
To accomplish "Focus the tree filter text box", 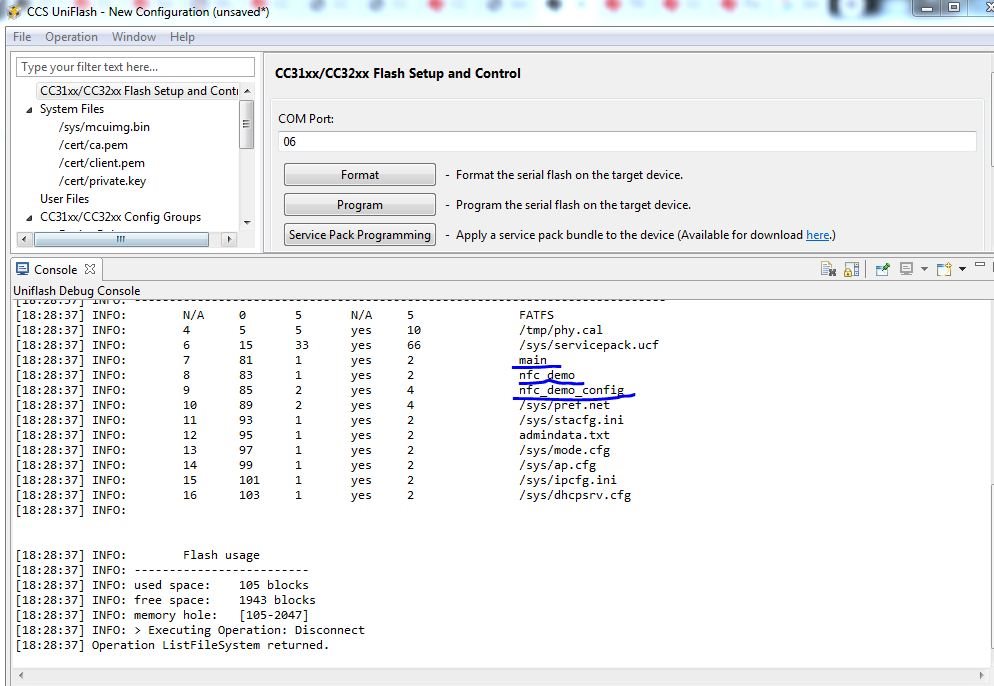I will pos(136,67).
